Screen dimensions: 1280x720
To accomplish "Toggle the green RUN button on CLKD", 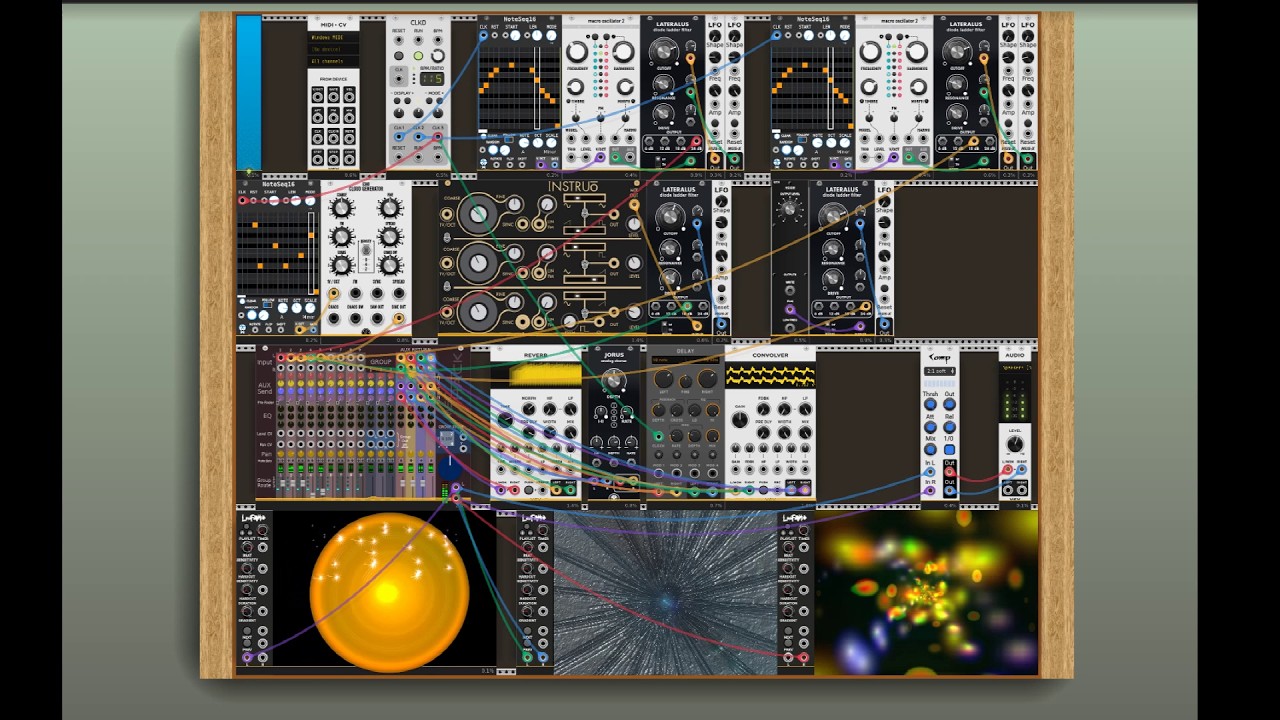I will click(x=418, y=56).
